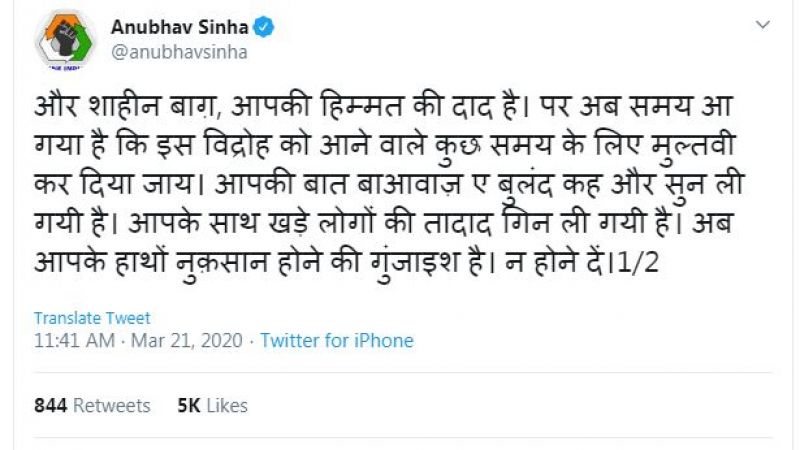Click the Likes label
Image resolution: width=800 pixels, height=450 pixels.
click(x=225, y=406)
